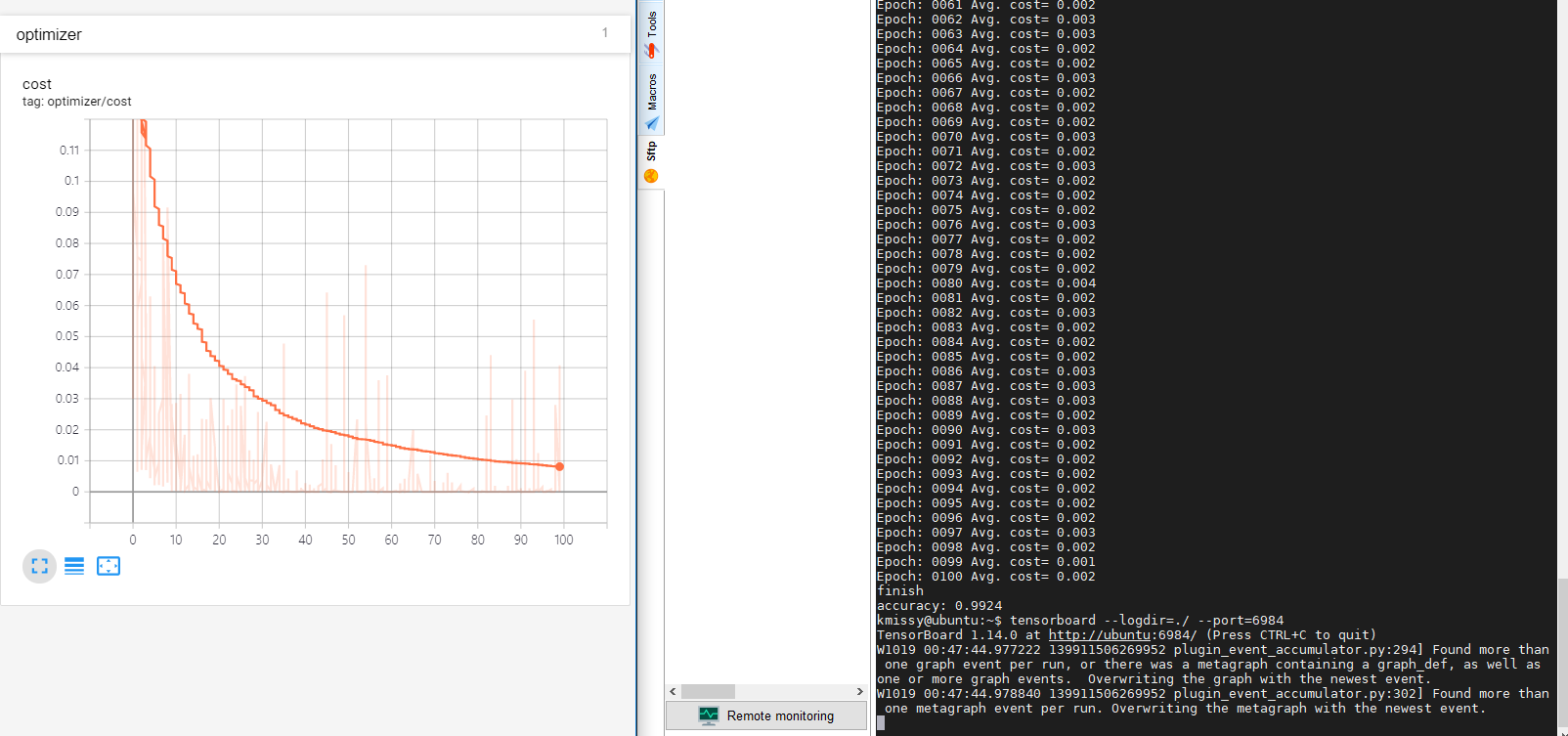1568x736 pixels.
Task: Collapse the optimizer section header
Action: (316, 34)
